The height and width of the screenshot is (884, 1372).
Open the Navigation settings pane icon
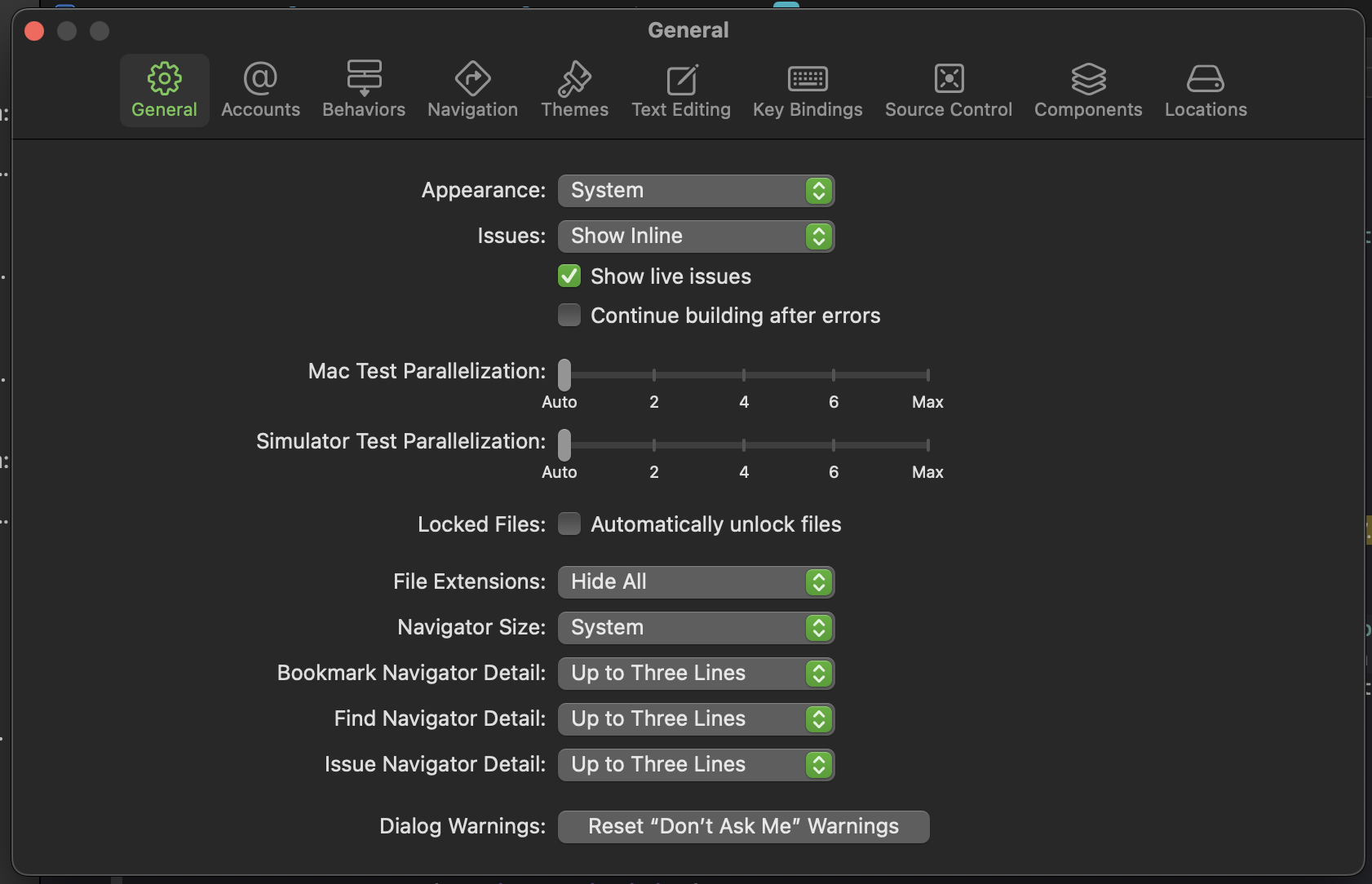click(x=472, y=79)
